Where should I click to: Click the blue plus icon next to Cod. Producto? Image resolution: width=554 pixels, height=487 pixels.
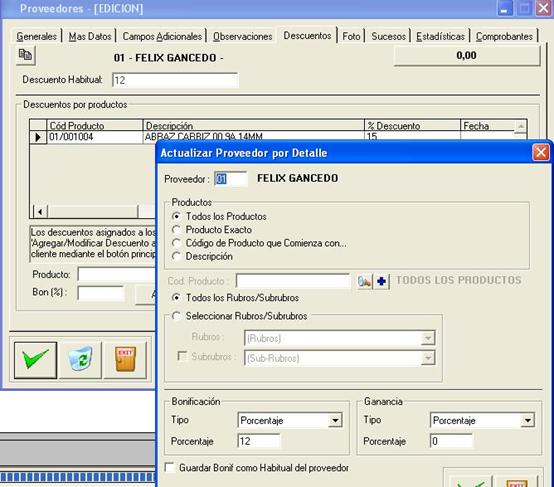click(x=382, y=282)
